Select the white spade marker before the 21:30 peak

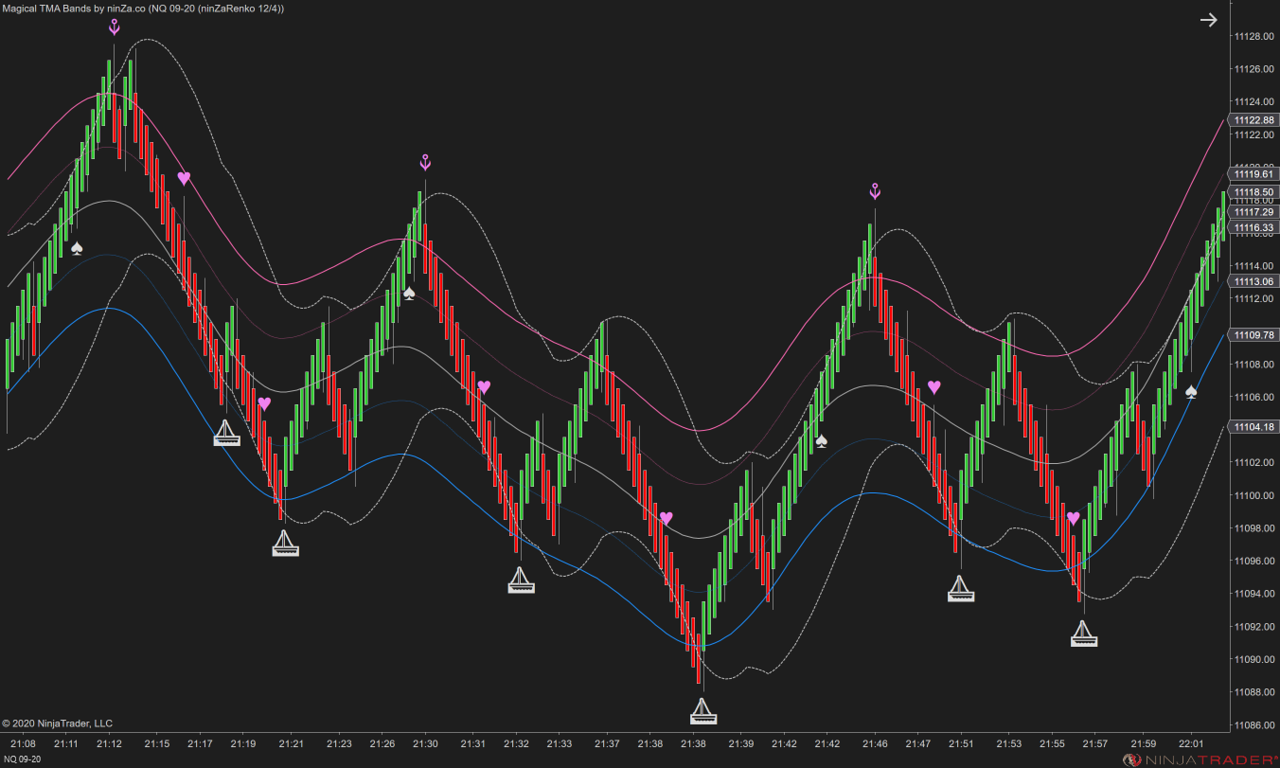point(409,293)
